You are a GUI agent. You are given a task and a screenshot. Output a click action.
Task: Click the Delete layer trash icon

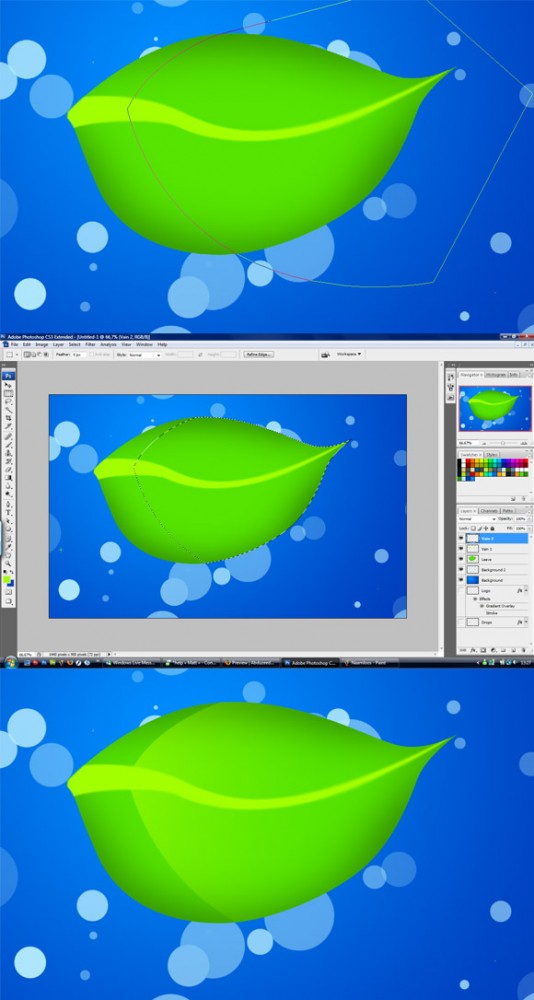click(523, 650)
